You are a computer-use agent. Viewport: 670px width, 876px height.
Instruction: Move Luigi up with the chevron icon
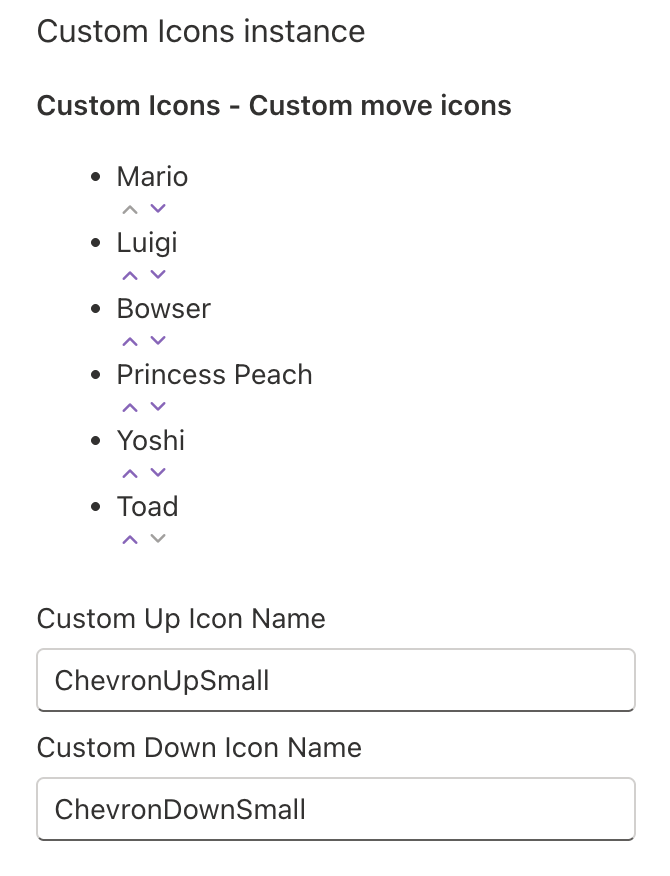[129, 275]
